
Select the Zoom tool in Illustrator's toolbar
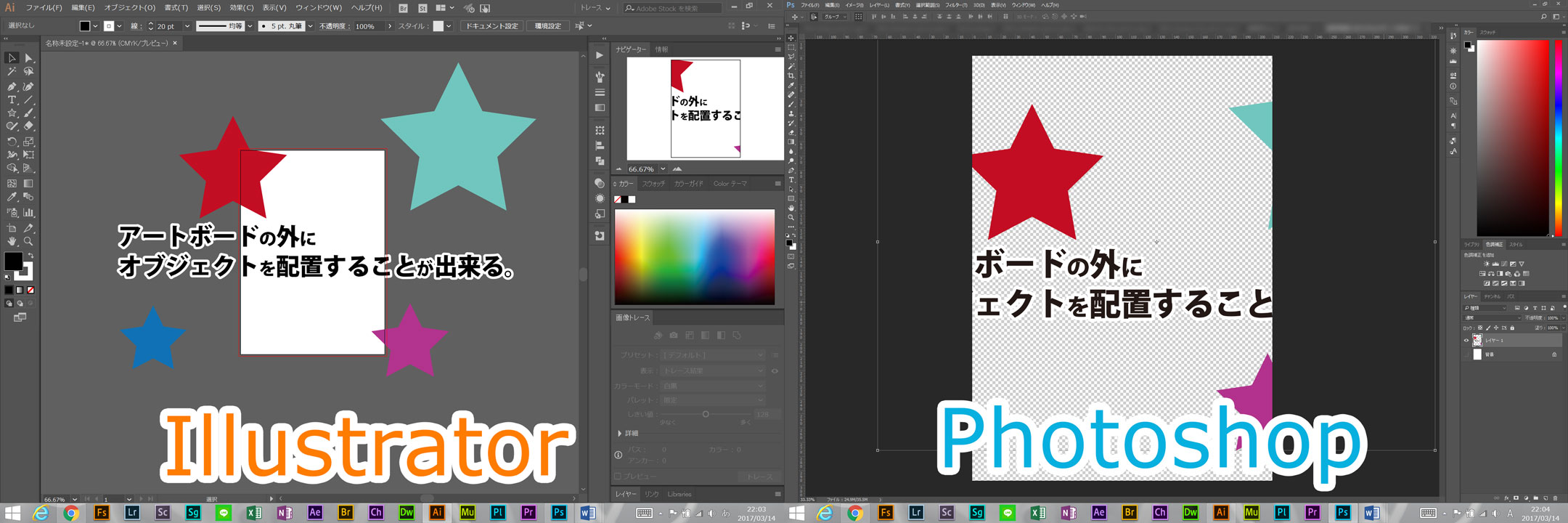(28, 241)
